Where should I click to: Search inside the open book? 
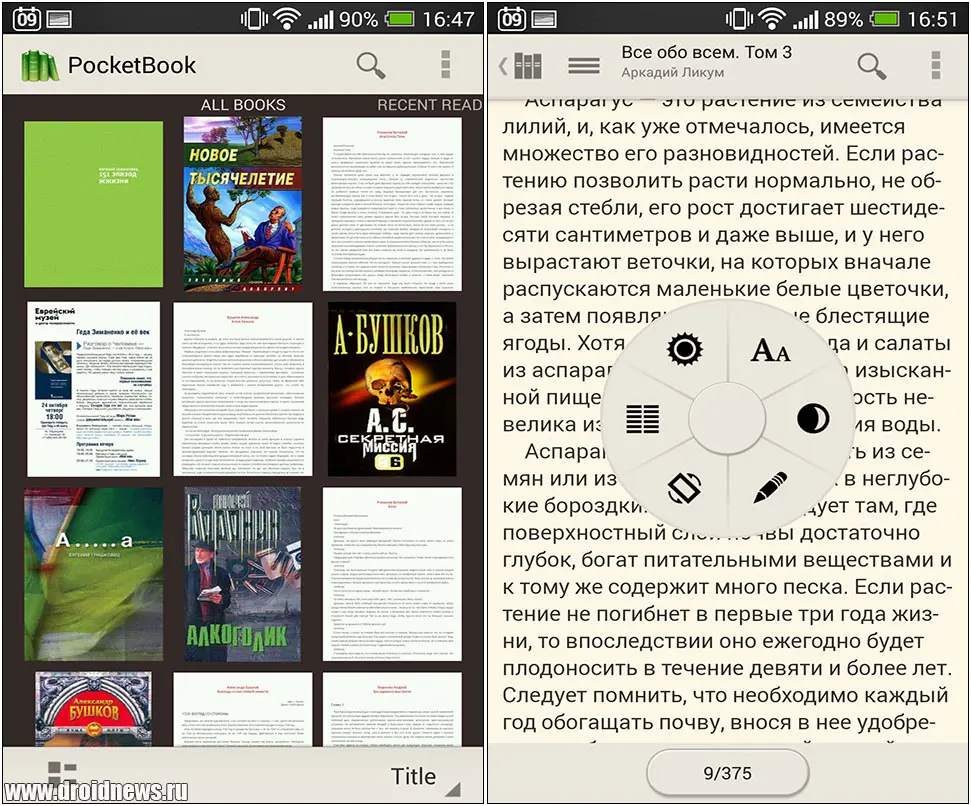pyautogui.click(x=872, y=65)
